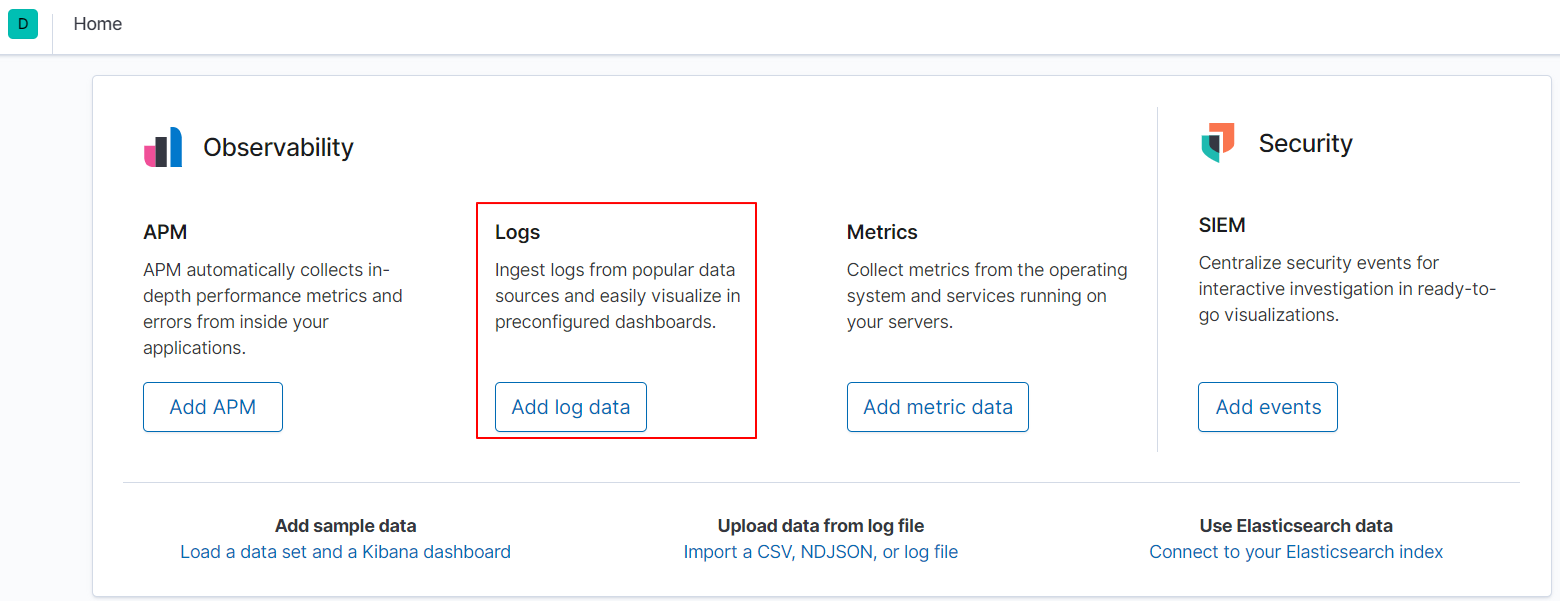Screen dimensions: 1560x601
Task: Click the Security shield logo icon
Action: (1218, 143)
